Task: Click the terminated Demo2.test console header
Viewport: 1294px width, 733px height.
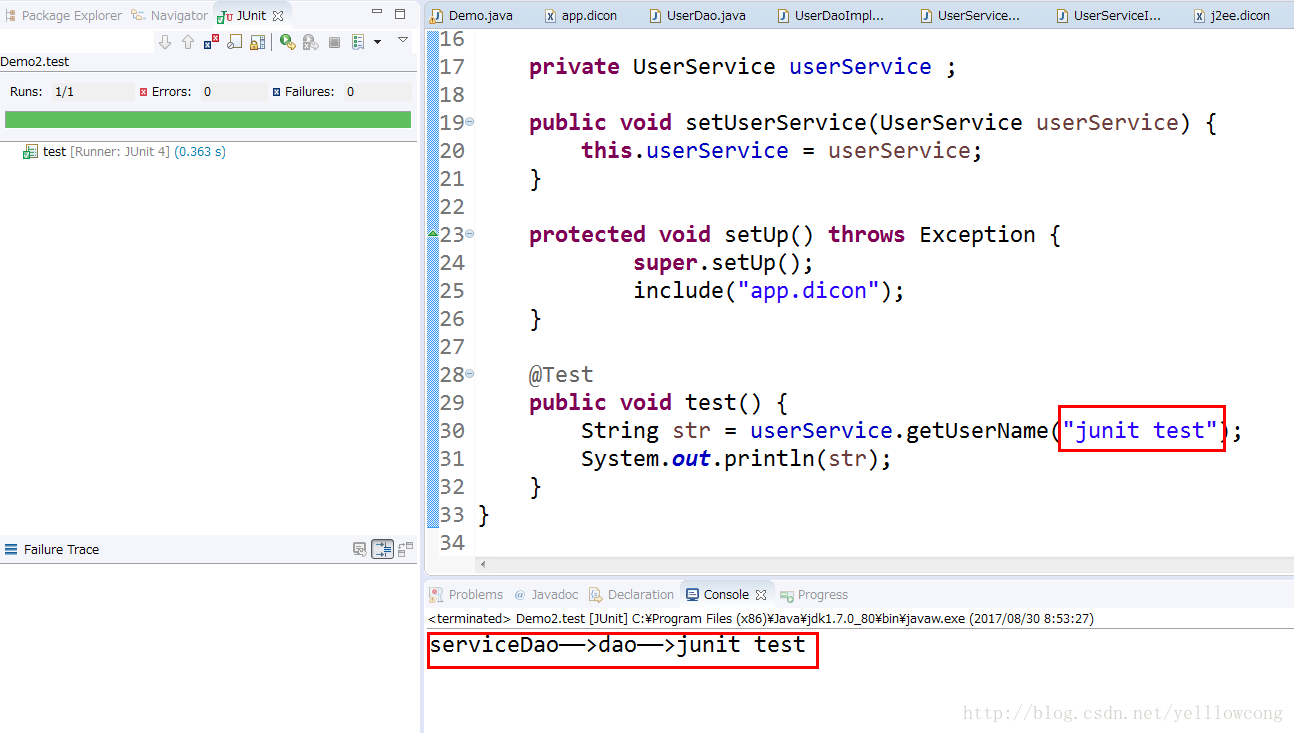Action: (x=761, y=619)
